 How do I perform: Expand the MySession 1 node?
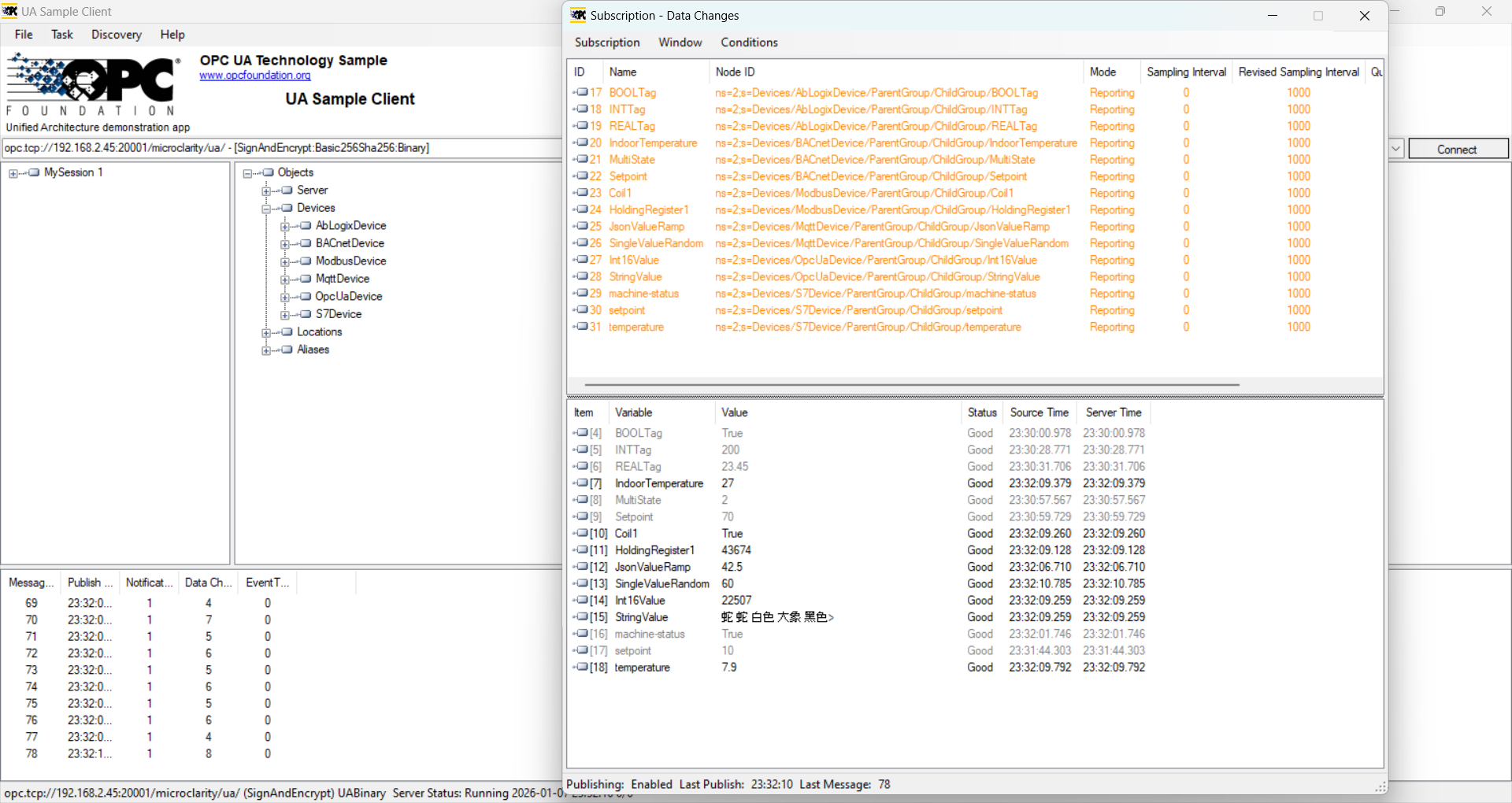[x=13, y=173]
